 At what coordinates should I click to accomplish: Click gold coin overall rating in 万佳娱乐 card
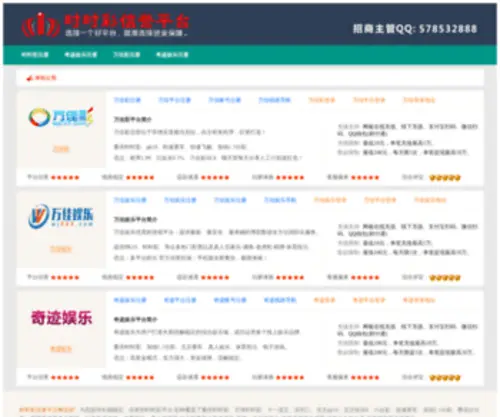(x=445, y=278)
